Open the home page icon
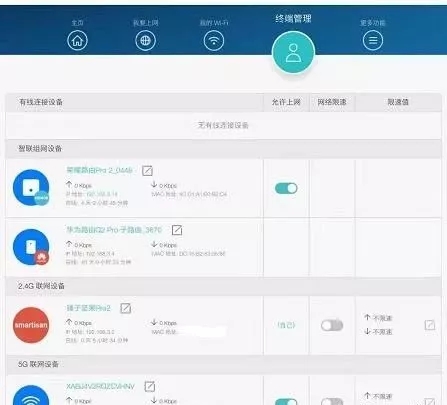Image resolution: width=447 pixels, height=405 pixels. click(77, 41)
